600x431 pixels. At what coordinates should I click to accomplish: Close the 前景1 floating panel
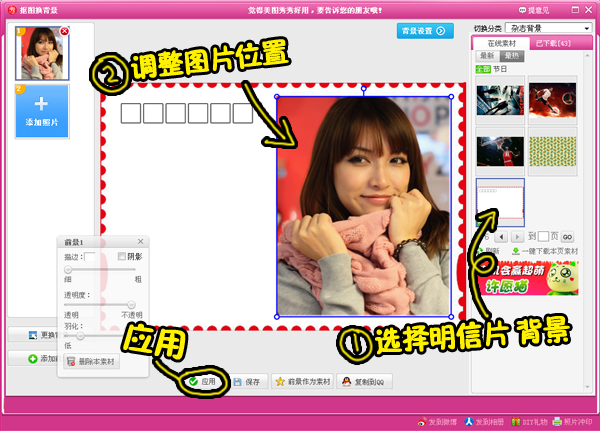click(x=140, y=241)
